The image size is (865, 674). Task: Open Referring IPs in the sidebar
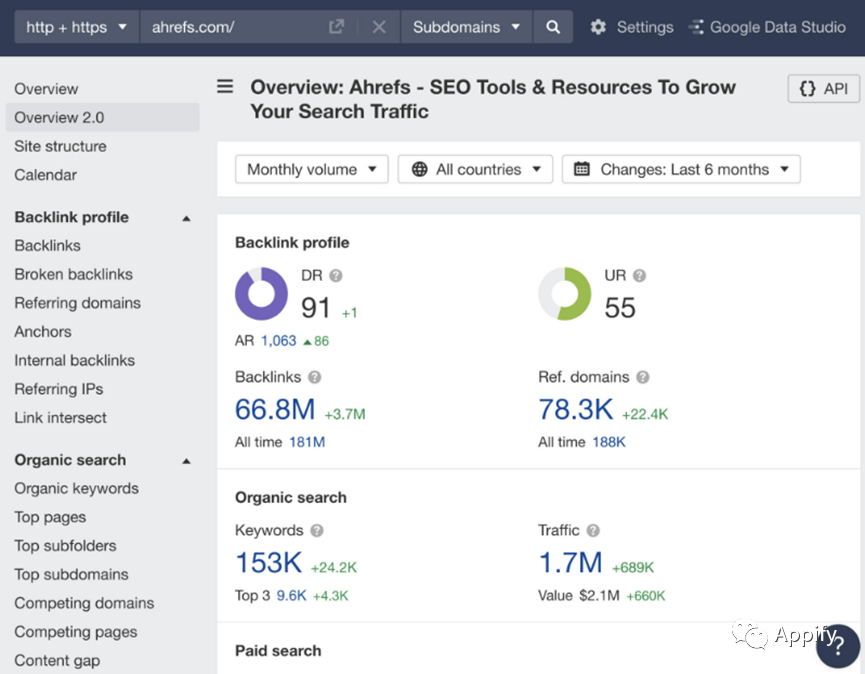[58, 389]
